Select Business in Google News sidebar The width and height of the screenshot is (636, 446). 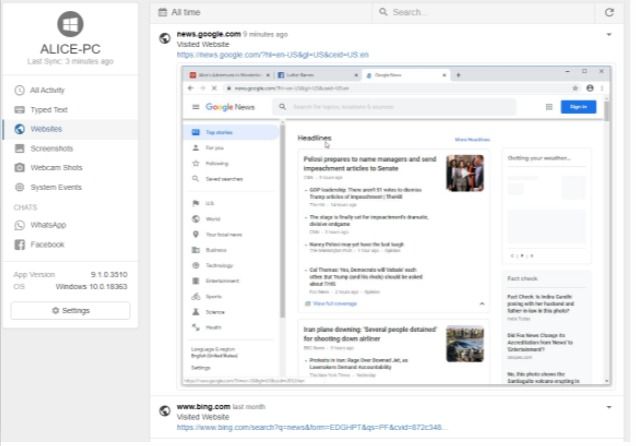click(x=232, y=250)
